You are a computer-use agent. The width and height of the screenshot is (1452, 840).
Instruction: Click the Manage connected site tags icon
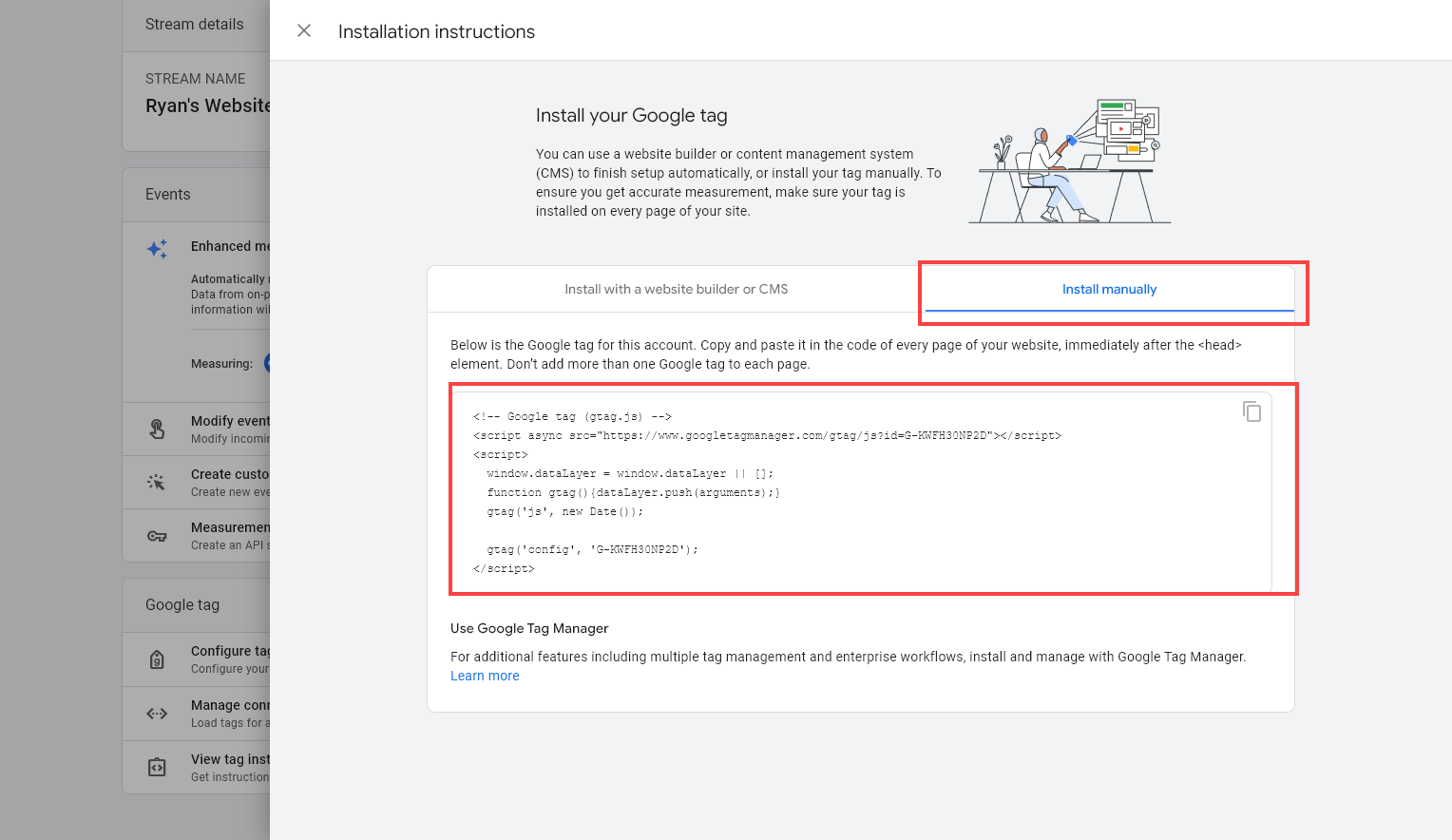click(x=157, y=713)
